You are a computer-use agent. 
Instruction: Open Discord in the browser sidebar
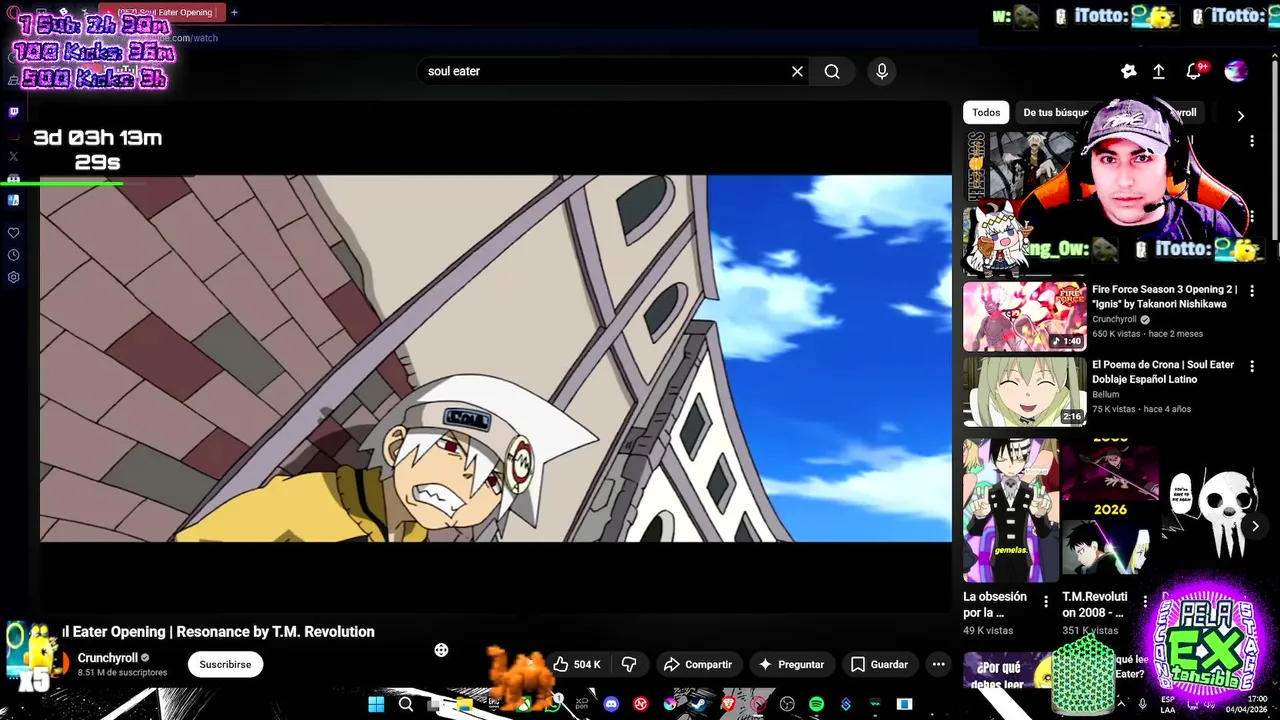pyautogui.click(x=13, y=178)
